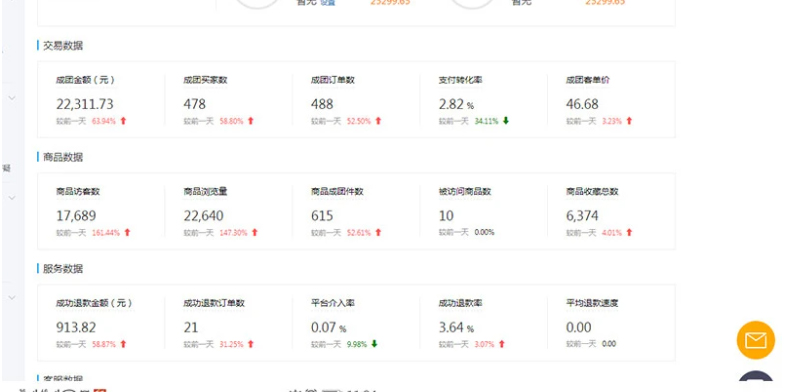Click the red up arrow next to 4.01%

[629, 233]
